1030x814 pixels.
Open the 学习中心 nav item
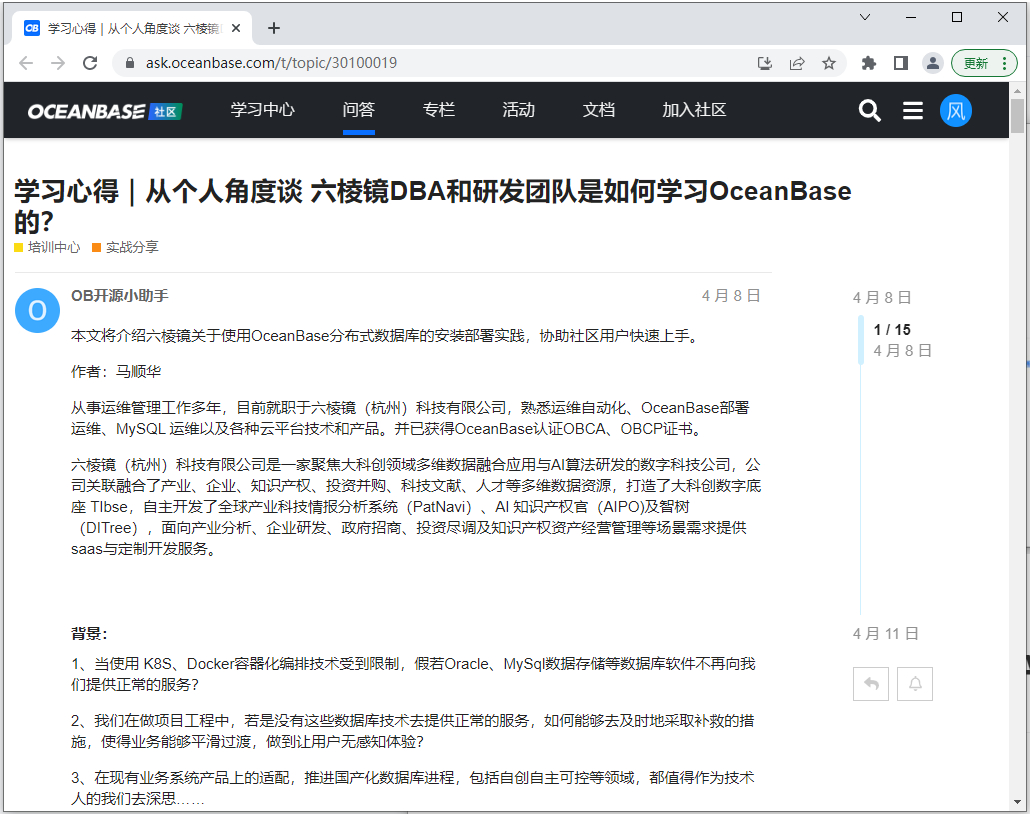click(262, 110)
